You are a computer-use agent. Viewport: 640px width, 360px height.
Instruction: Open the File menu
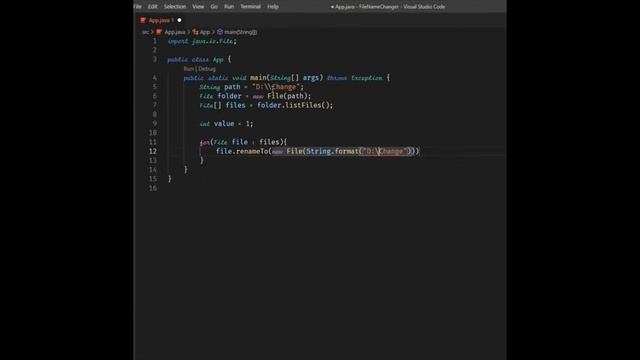point(138,7)
